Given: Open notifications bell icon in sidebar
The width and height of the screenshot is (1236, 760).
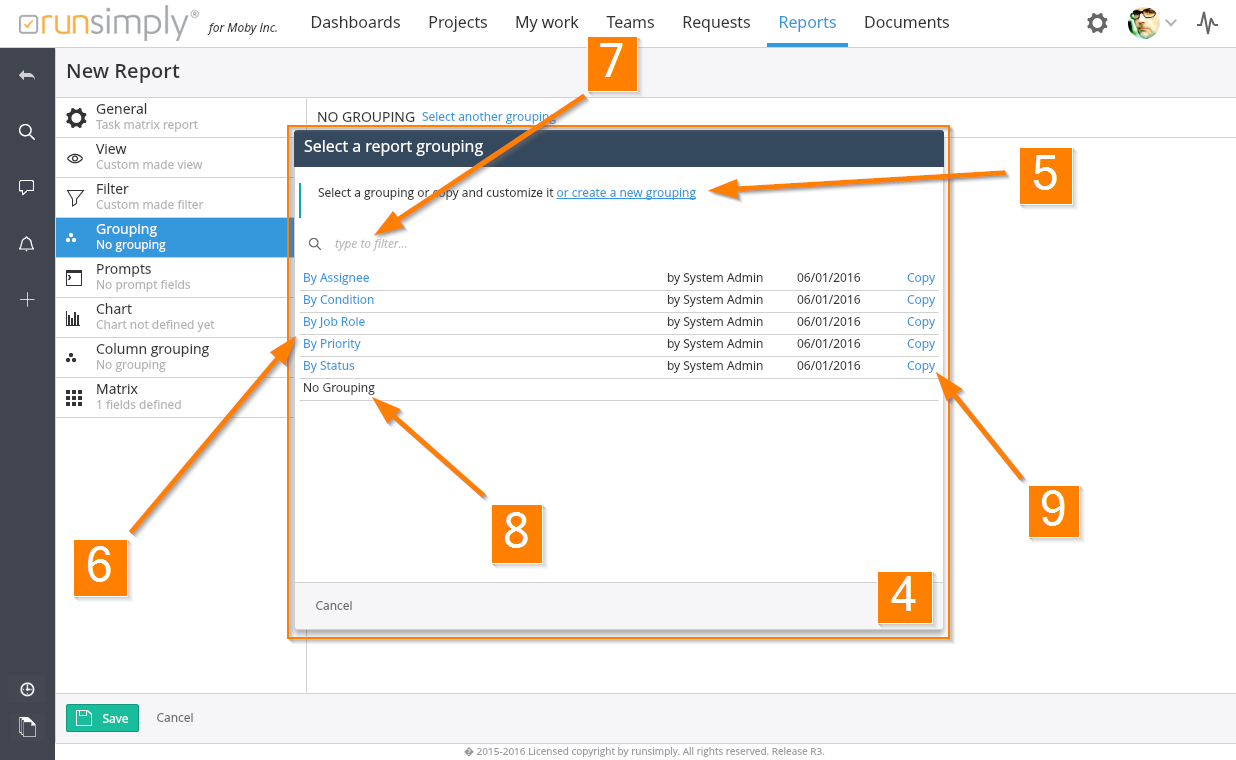Looking at the screenshot, I should coord(27,244).
